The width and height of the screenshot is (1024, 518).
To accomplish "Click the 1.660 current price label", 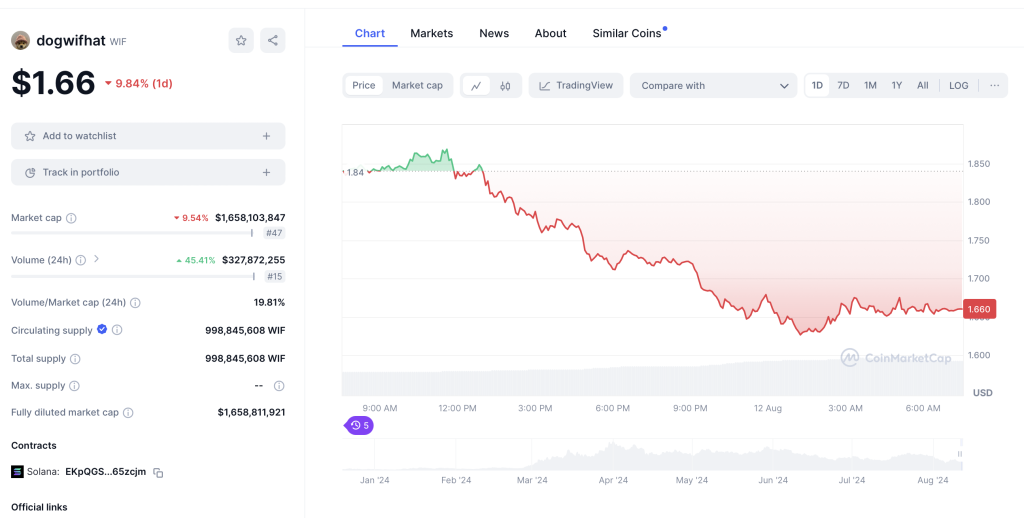I will pos(979,309).
